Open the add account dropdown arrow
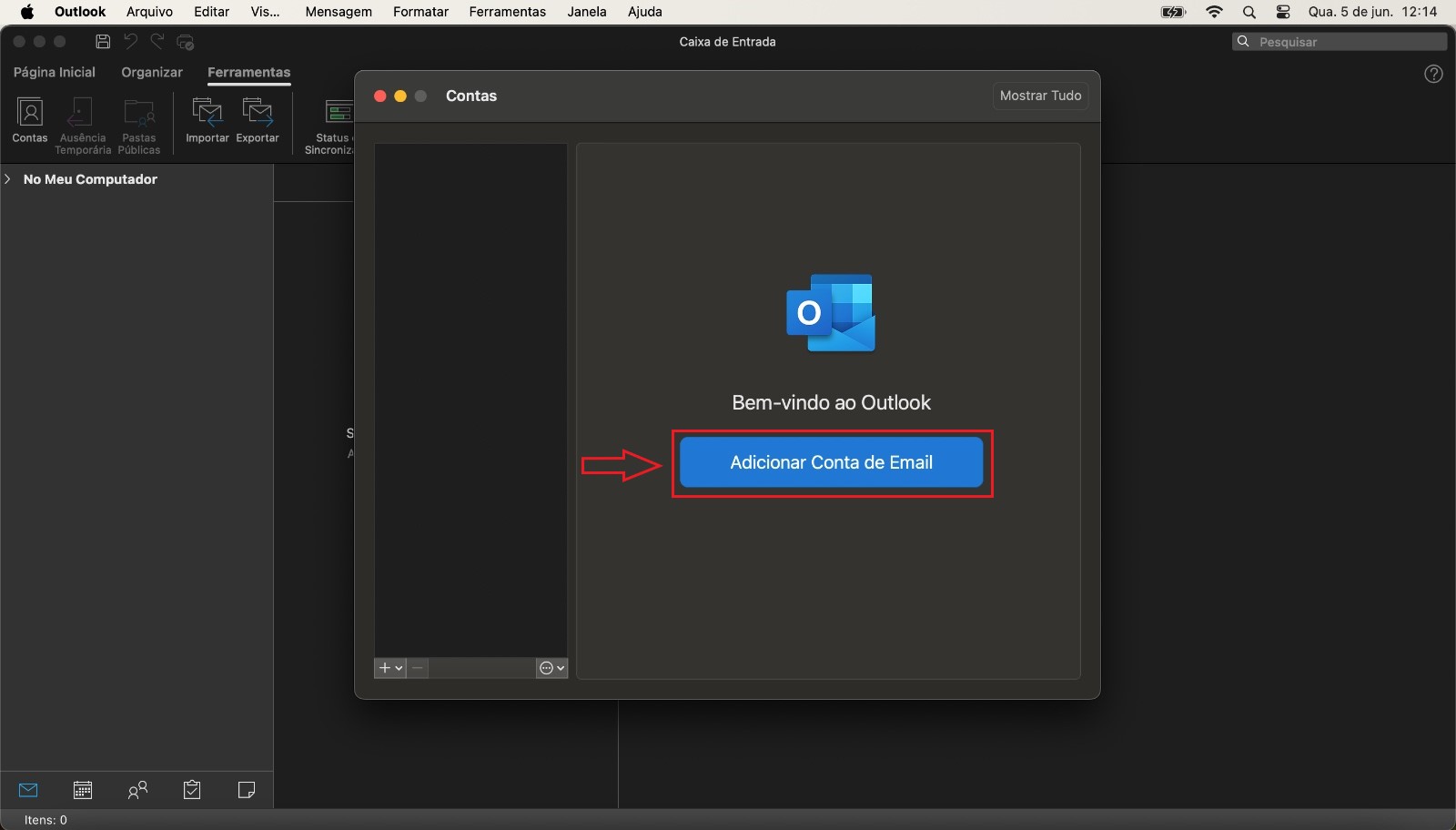1456x830 pixels. point(398,668)
